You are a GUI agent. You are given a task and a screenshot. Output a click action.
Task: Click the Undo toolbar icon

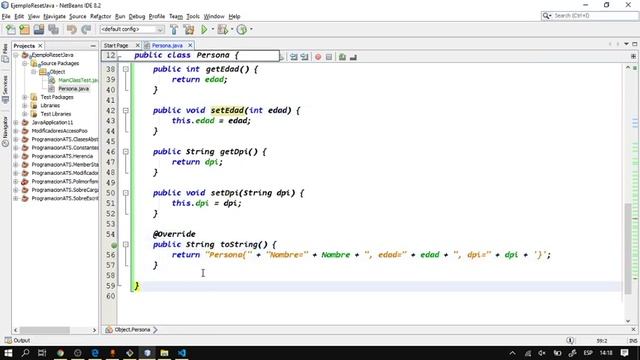coord(72,29)
